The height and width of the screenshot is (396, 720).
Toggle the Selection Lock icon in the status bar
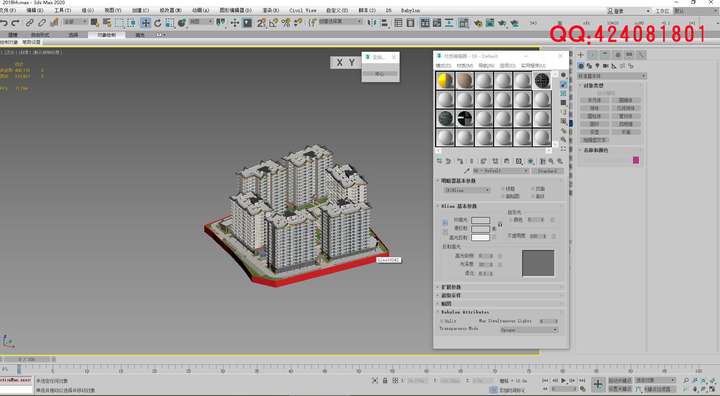point(385,380)
